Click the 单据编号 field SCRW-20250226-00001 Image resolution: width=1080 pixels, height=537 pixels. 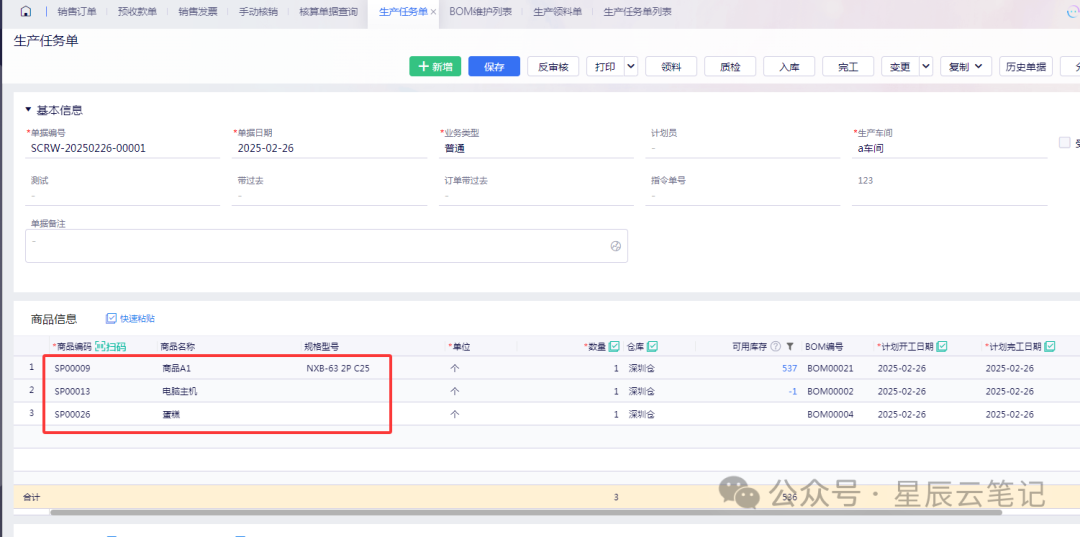(x=123, y=148)
